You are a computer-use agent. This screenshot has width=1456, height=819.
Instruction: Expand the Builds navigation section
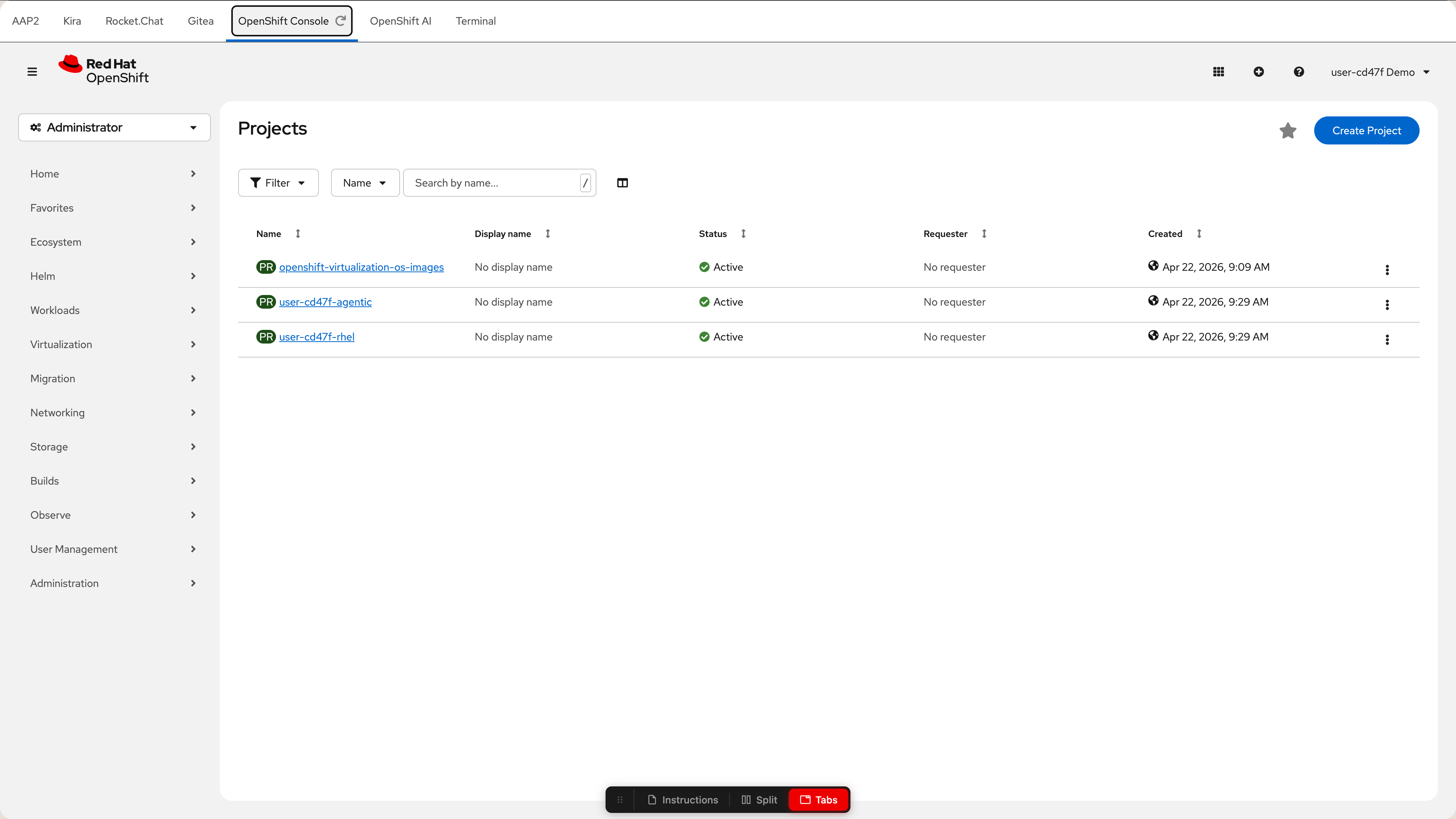click(113, 481)
